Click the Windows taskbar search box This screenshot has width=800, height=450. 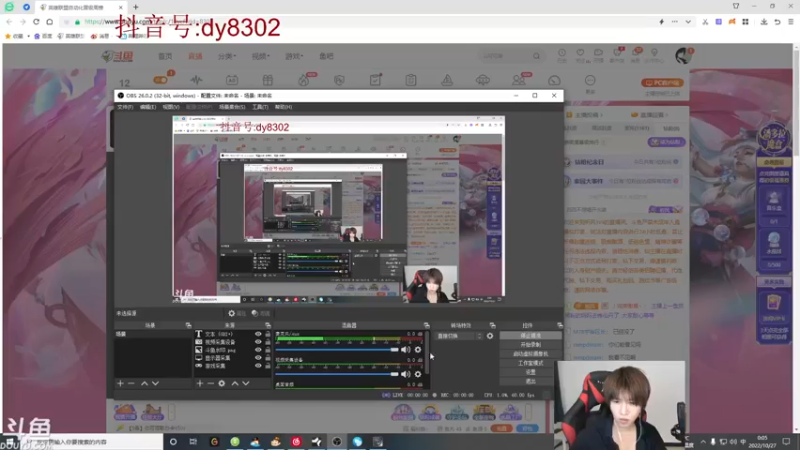pyautogui.click(x=94, y=442)
